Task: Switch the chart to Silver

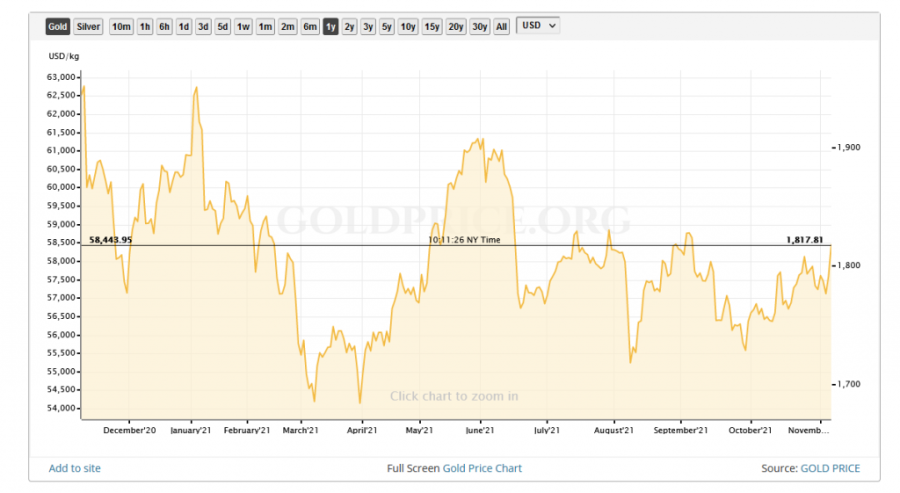Action: pos(88,26)
